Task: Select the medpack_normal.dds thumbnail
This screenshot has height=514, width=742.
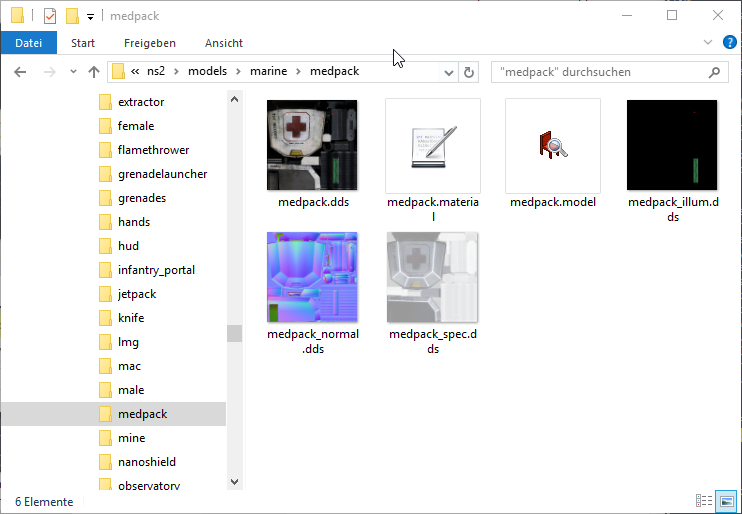Action: pos(312,277)
